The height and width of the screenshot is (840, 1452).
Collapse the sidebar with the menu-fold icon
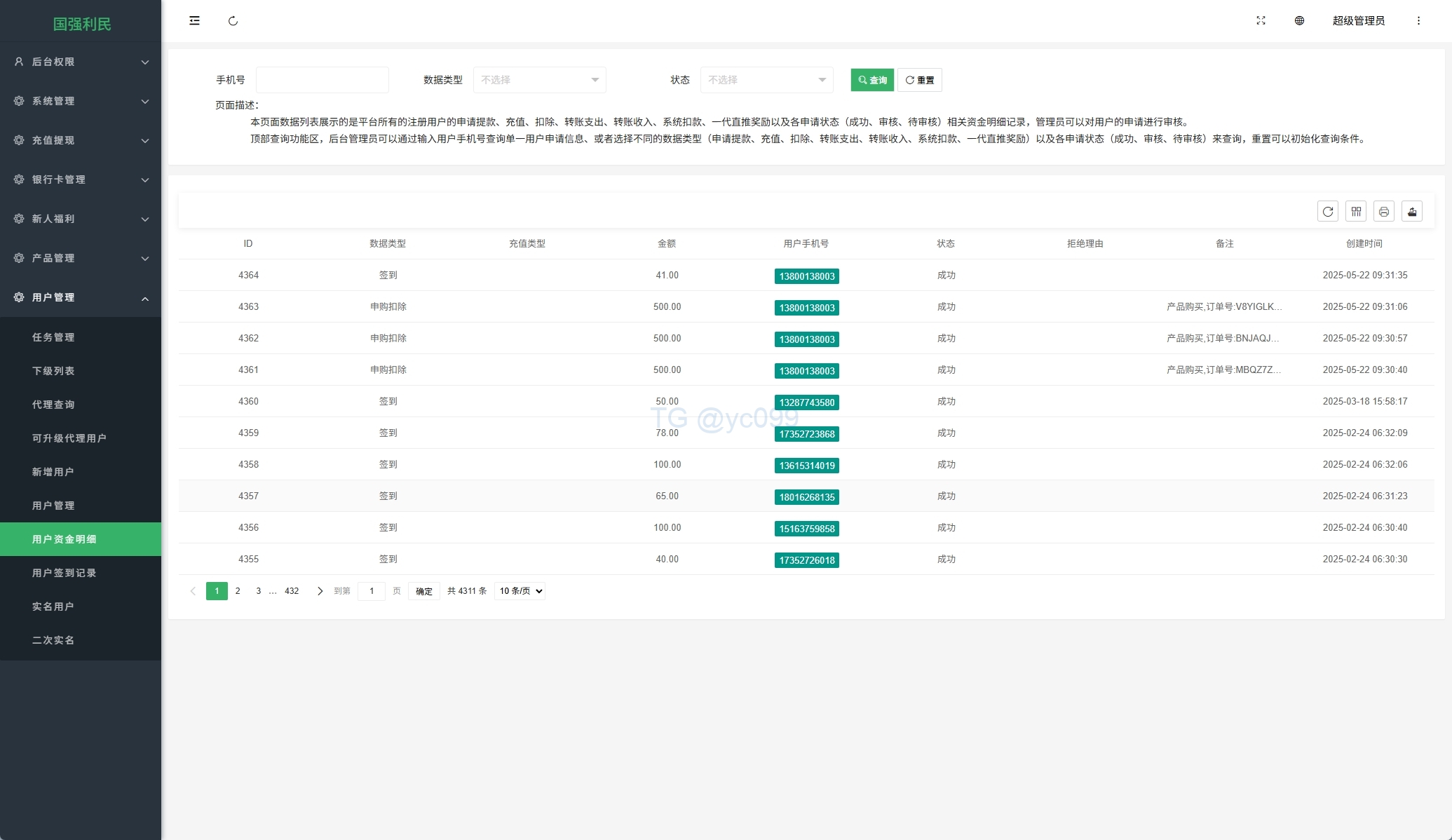pos(194,21)
